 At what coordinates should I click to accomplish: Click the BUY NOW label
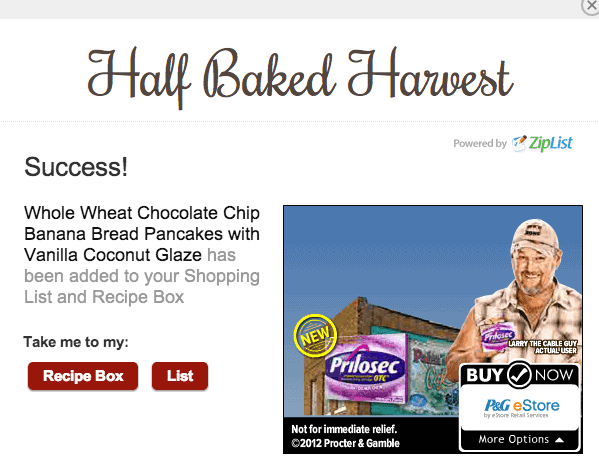click(520, 375)
